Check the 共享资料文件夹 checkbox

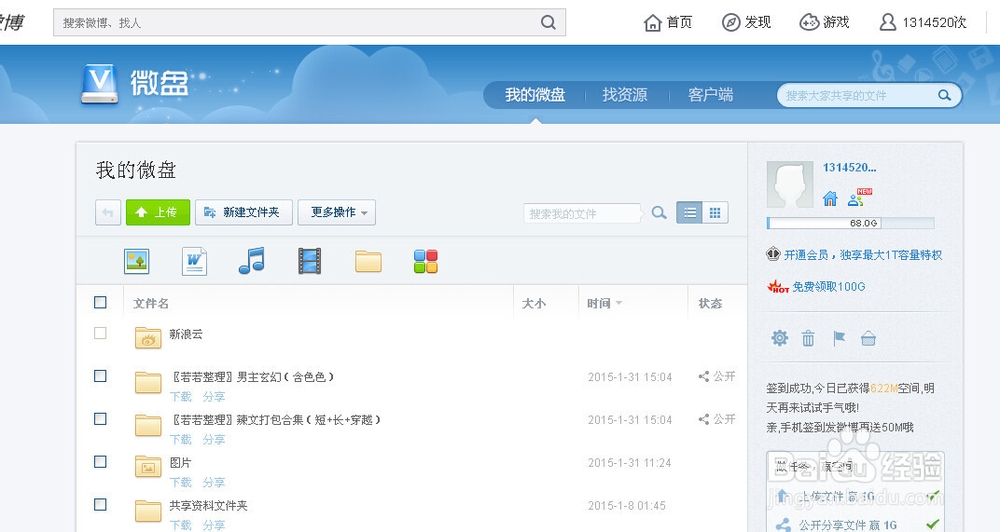(x=100, y=505)
